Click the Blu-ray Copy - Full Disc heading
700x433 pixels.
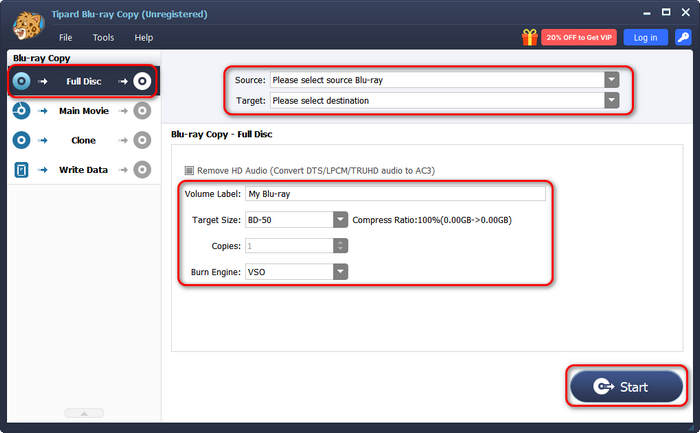[x=221, y=134]
